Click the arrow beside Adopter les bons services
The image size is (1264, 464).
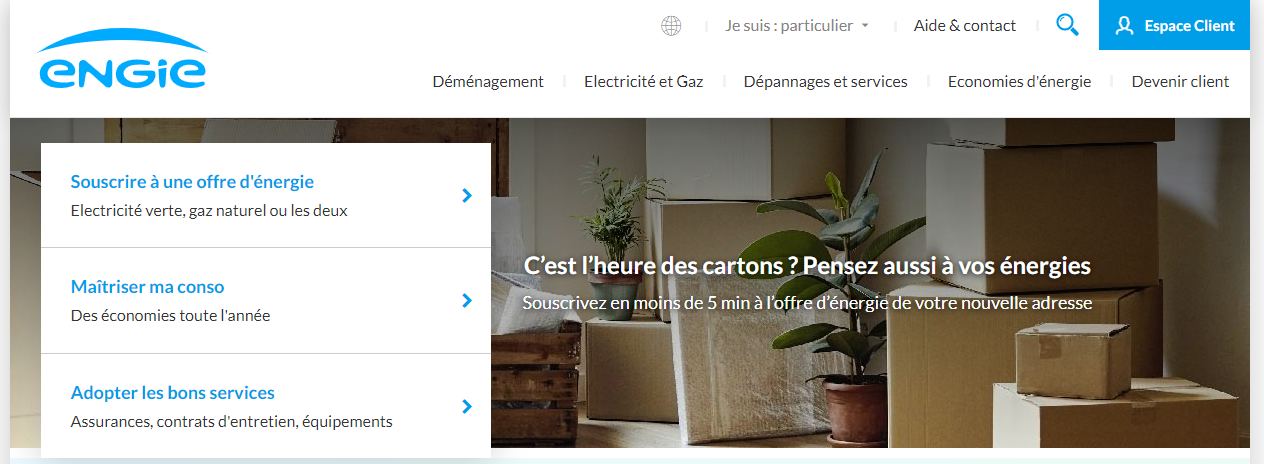[467, 406]
